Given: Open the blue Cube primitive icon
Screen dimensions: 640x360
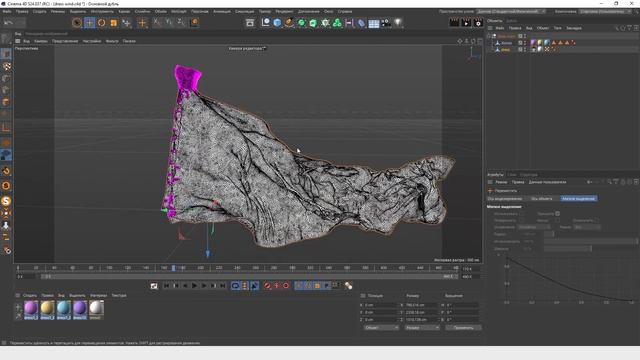Looking at the screenshot, I should pyautogui.click(x=277, y=23).
